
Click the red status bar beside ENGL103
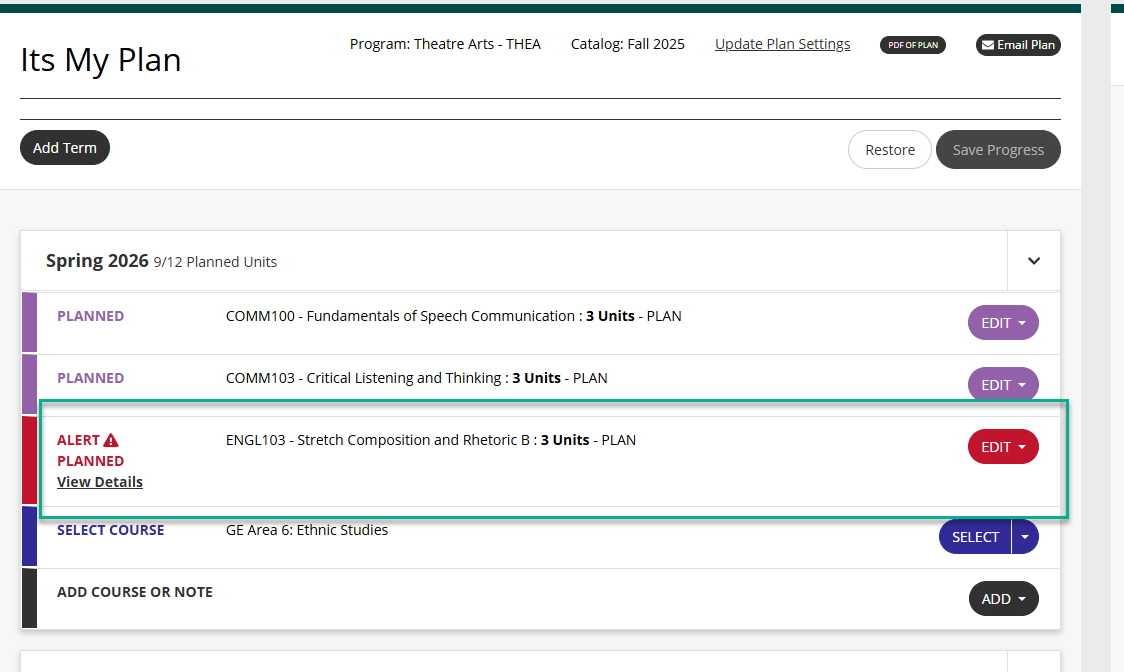point(32,460)
